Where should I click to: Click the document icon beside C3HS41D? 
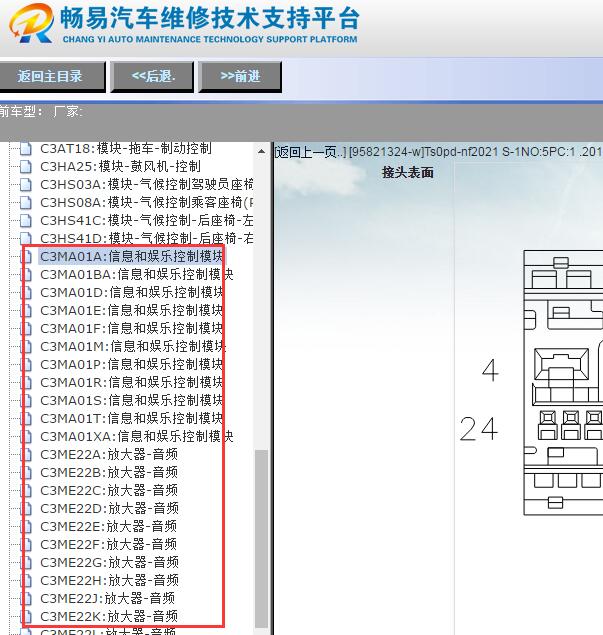(x=26, y=238)
